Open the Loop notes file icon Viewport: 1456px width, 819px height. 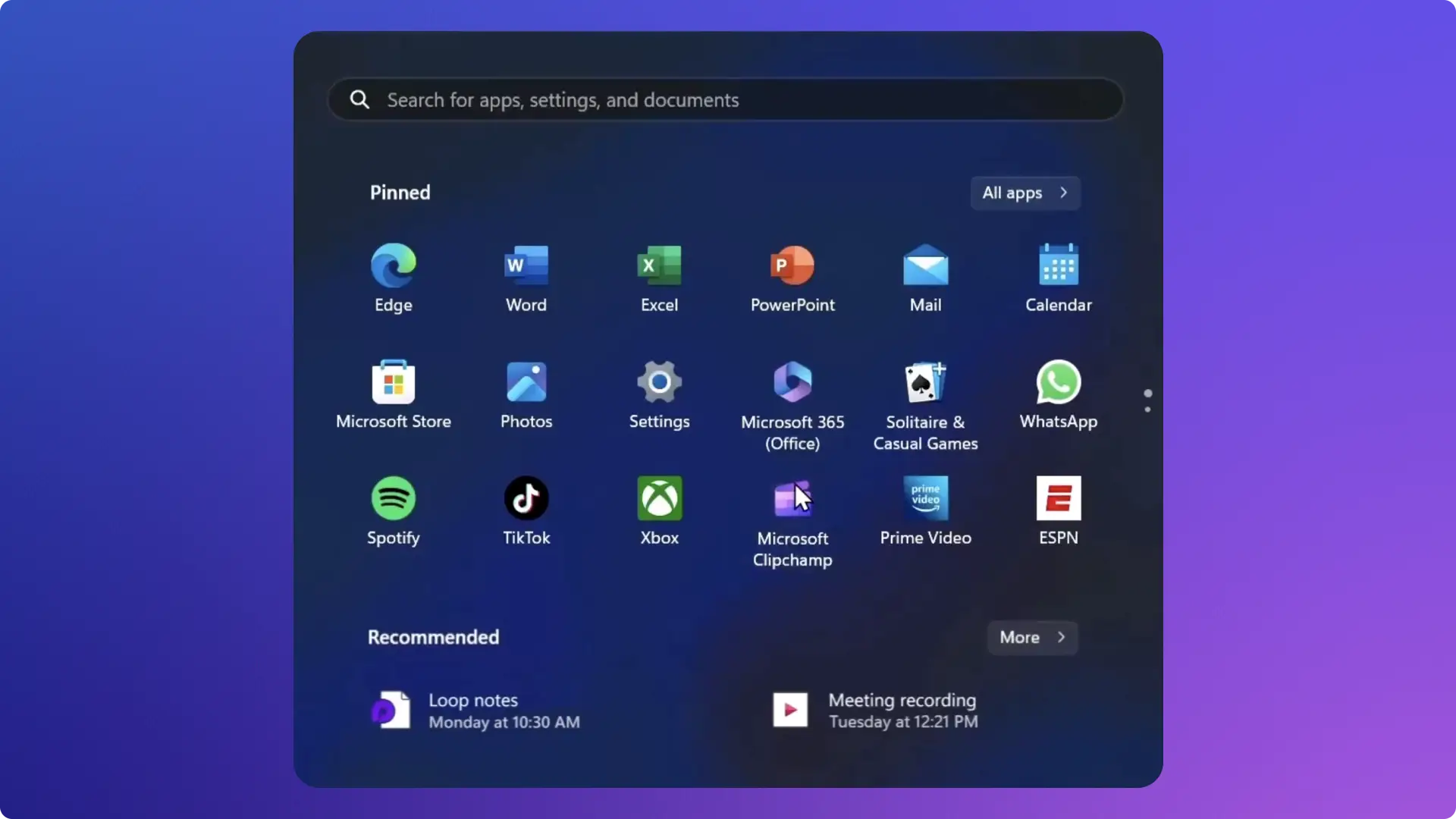click(391, 710)
